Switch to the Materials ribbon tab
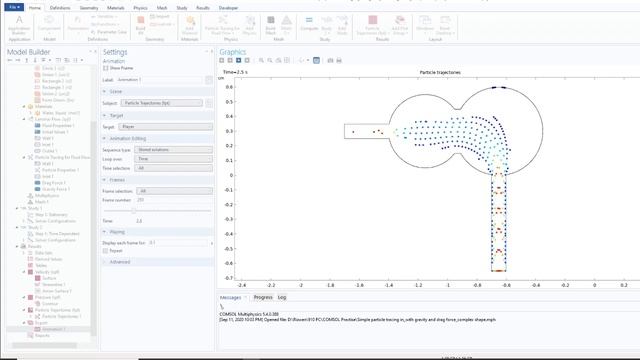640x360 pixels. pyautogui.click(x=116, y=8)
